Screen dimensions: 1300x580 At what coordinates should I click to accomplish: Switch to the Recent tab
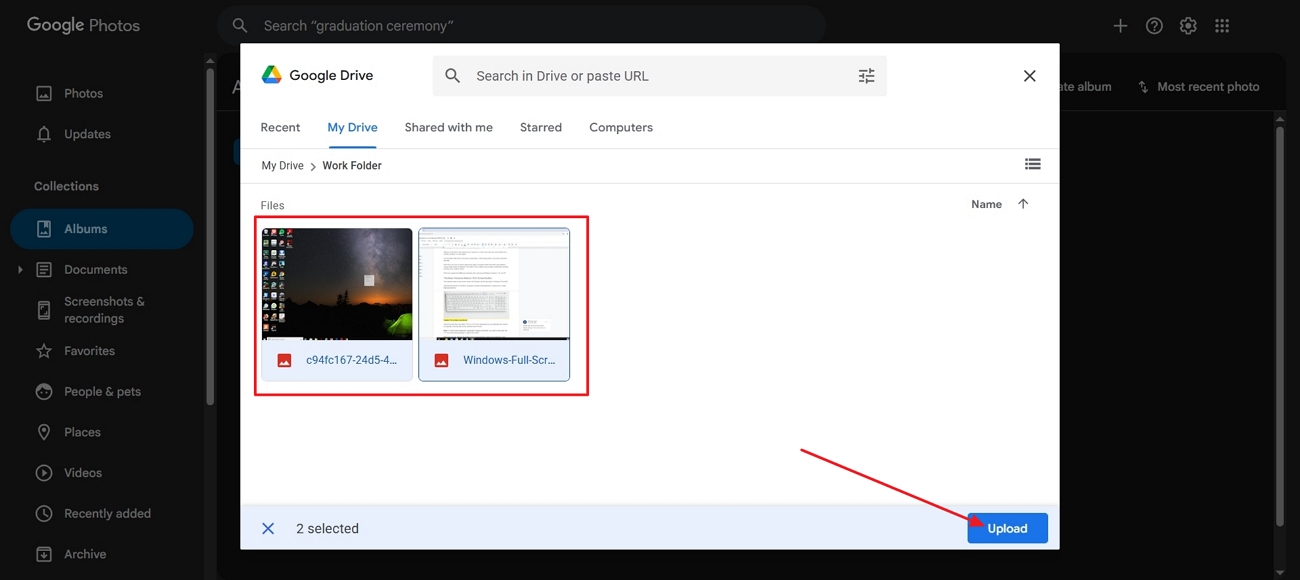280,127
